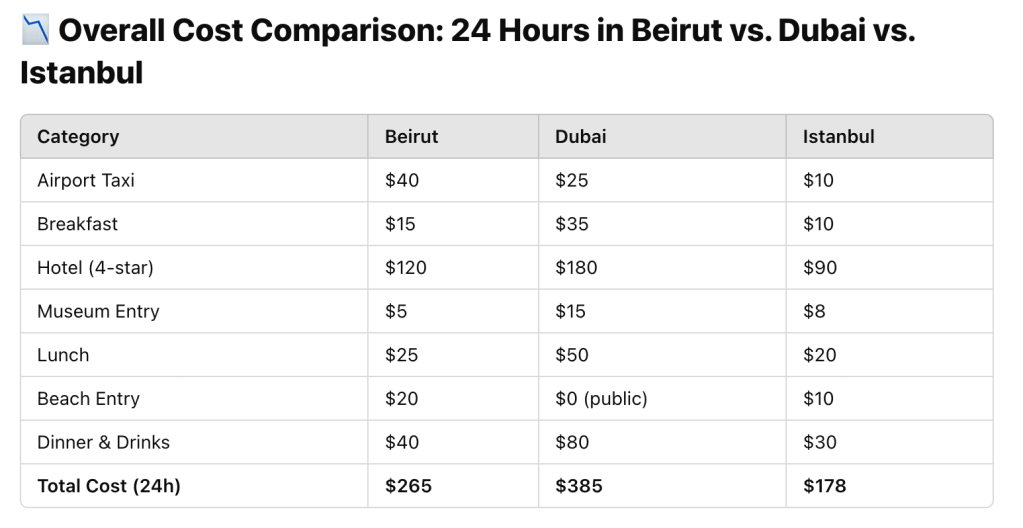The width and height of the screenshot is (1023, 528).
Task: Click the Breakfast row label
Action: click(x=77, y=224)
